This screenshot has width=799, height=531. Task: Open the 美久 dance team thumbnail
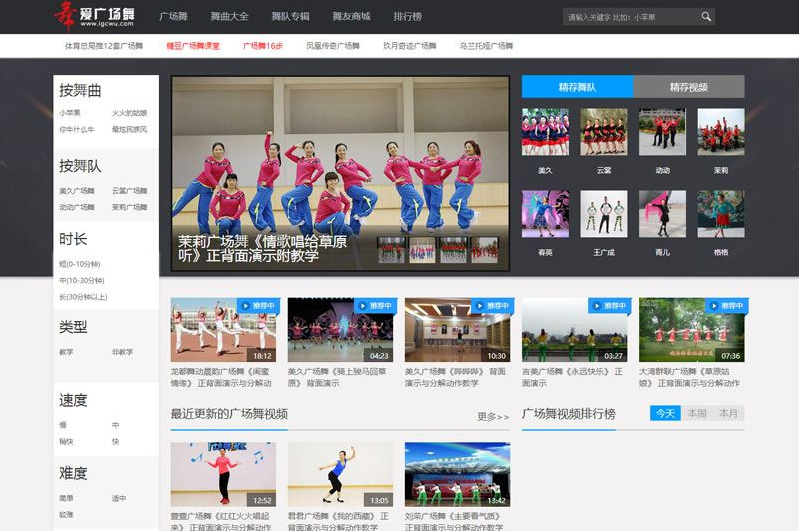[x=545, y=131]
